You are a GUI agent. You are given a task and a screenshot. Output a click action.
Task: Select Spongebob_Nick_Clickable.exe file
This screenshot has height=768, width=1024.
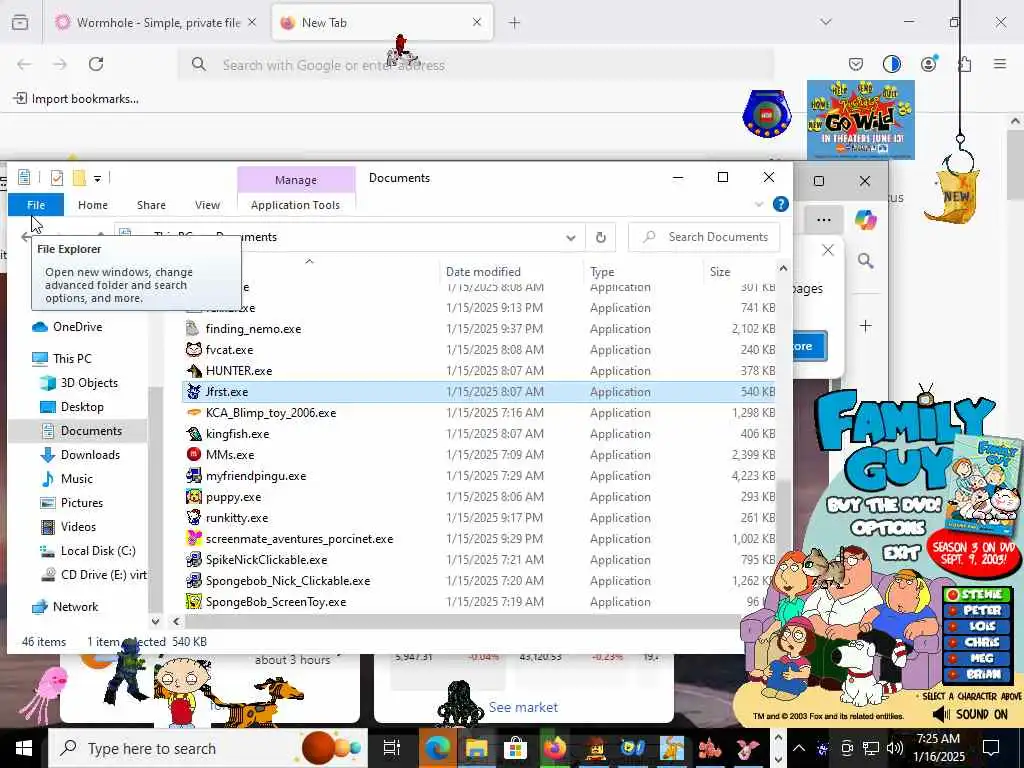pos(288,581)
